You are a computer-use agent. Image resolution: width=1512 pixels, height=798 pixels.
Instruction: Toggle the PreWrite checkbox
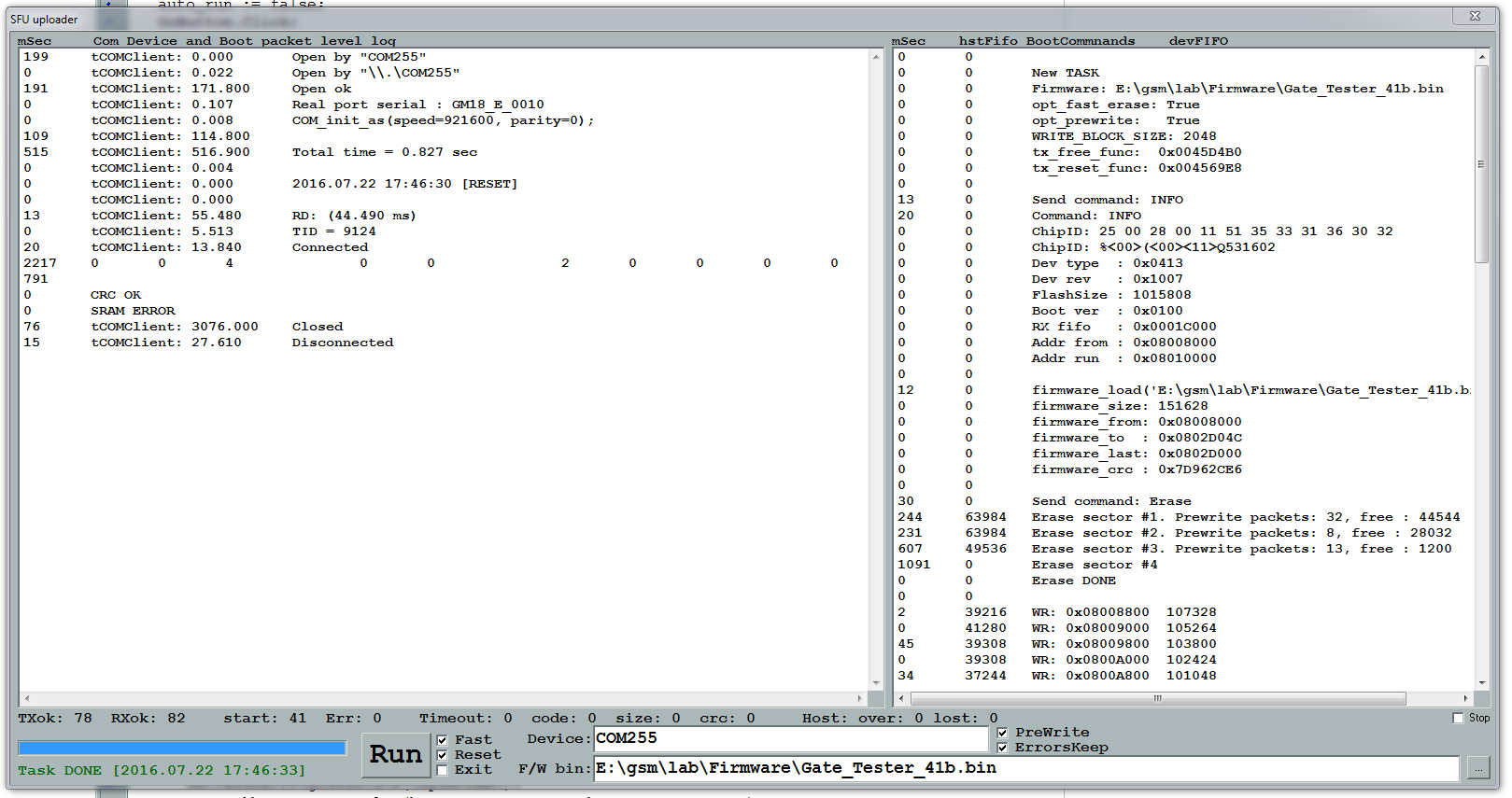click(x=1003, y=733)
